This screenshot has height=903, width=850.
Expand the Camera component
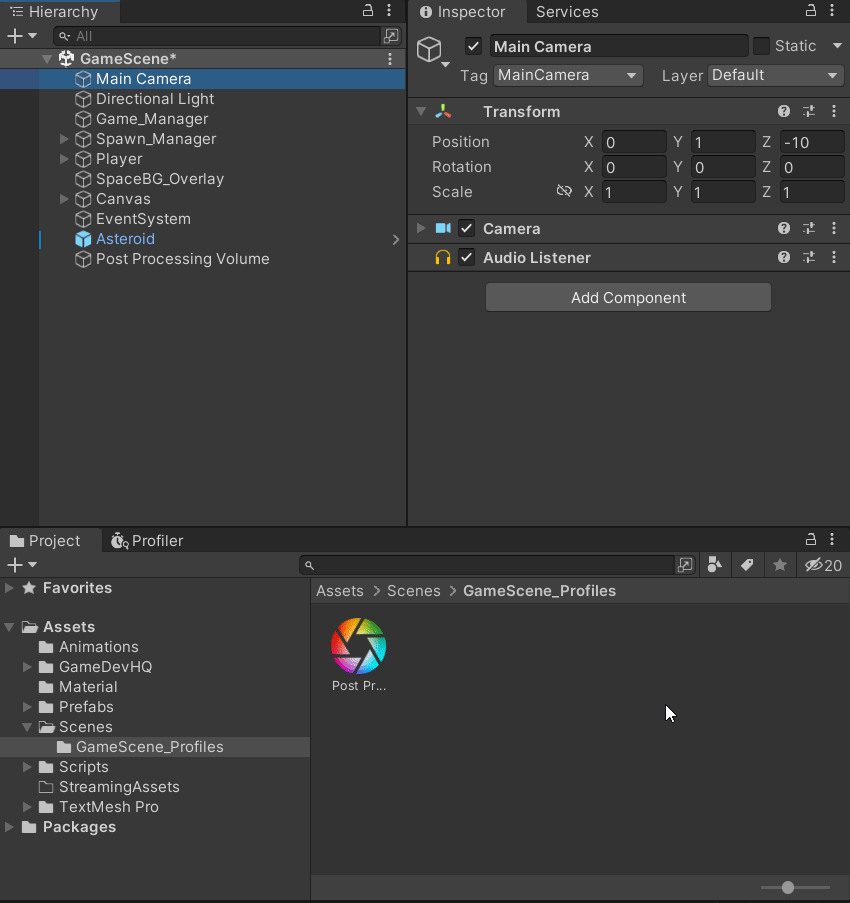(x=421, y=229)
